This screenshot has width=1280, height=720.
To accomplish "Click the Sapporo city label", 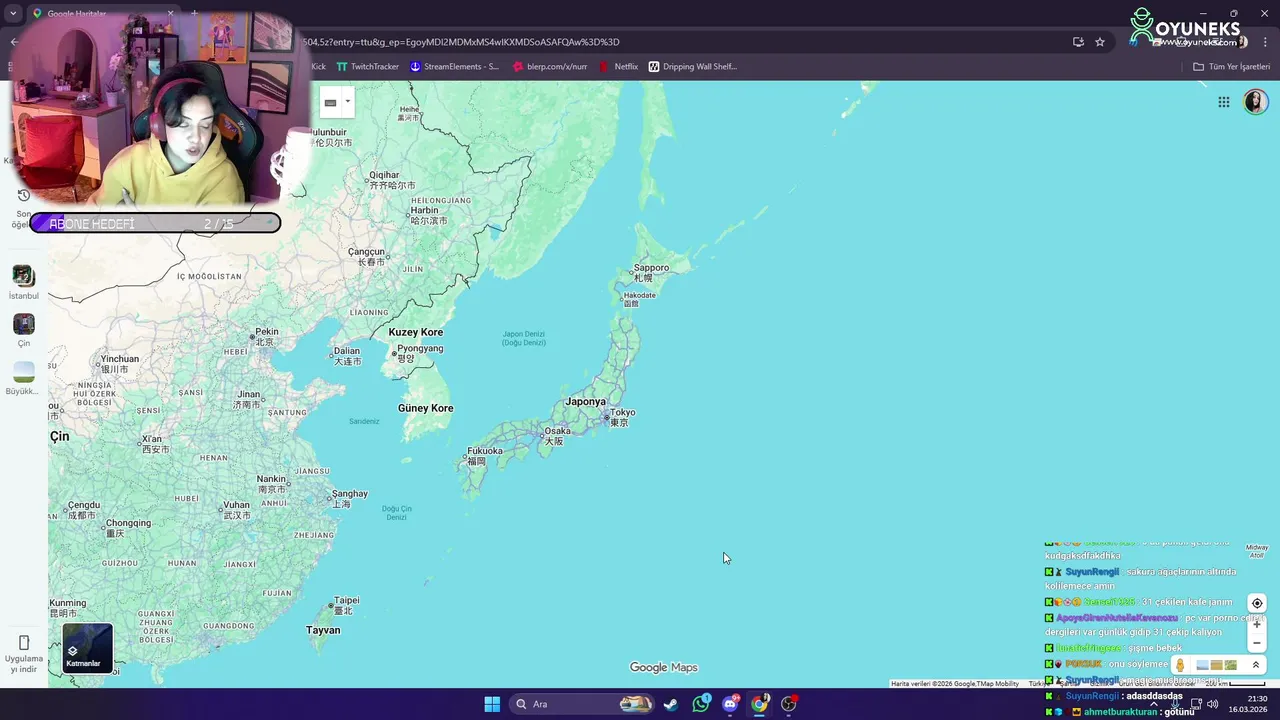I will tap(651, 272).
